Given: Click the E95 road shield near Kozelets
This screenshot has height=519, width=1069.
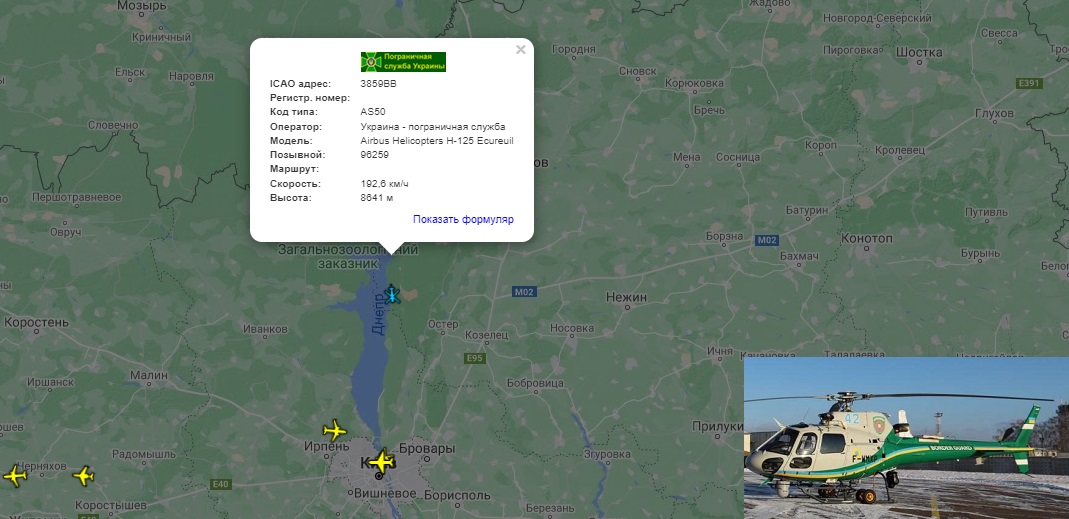Looking at the screenshot, I should [475, 358].
